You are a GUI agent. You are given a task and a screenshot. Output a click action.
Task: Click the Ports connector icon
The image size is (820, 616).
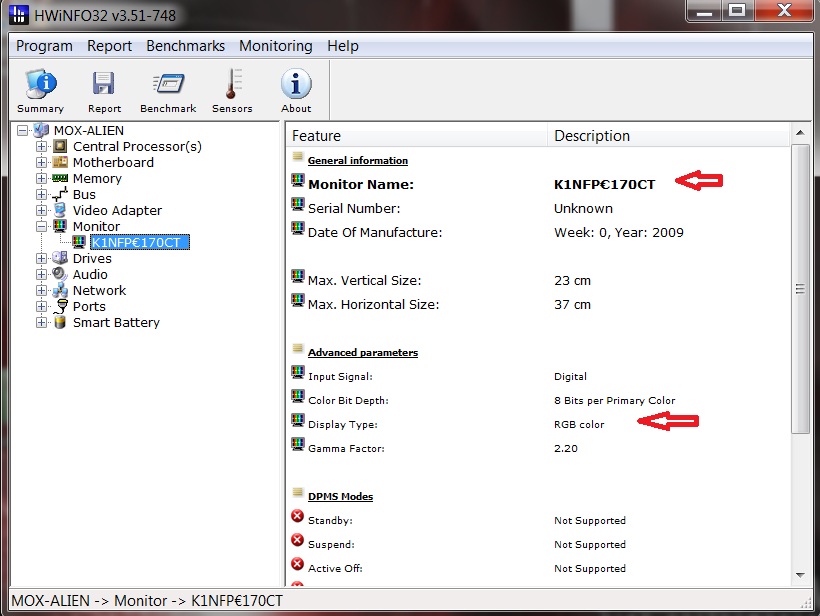(61, 306)
